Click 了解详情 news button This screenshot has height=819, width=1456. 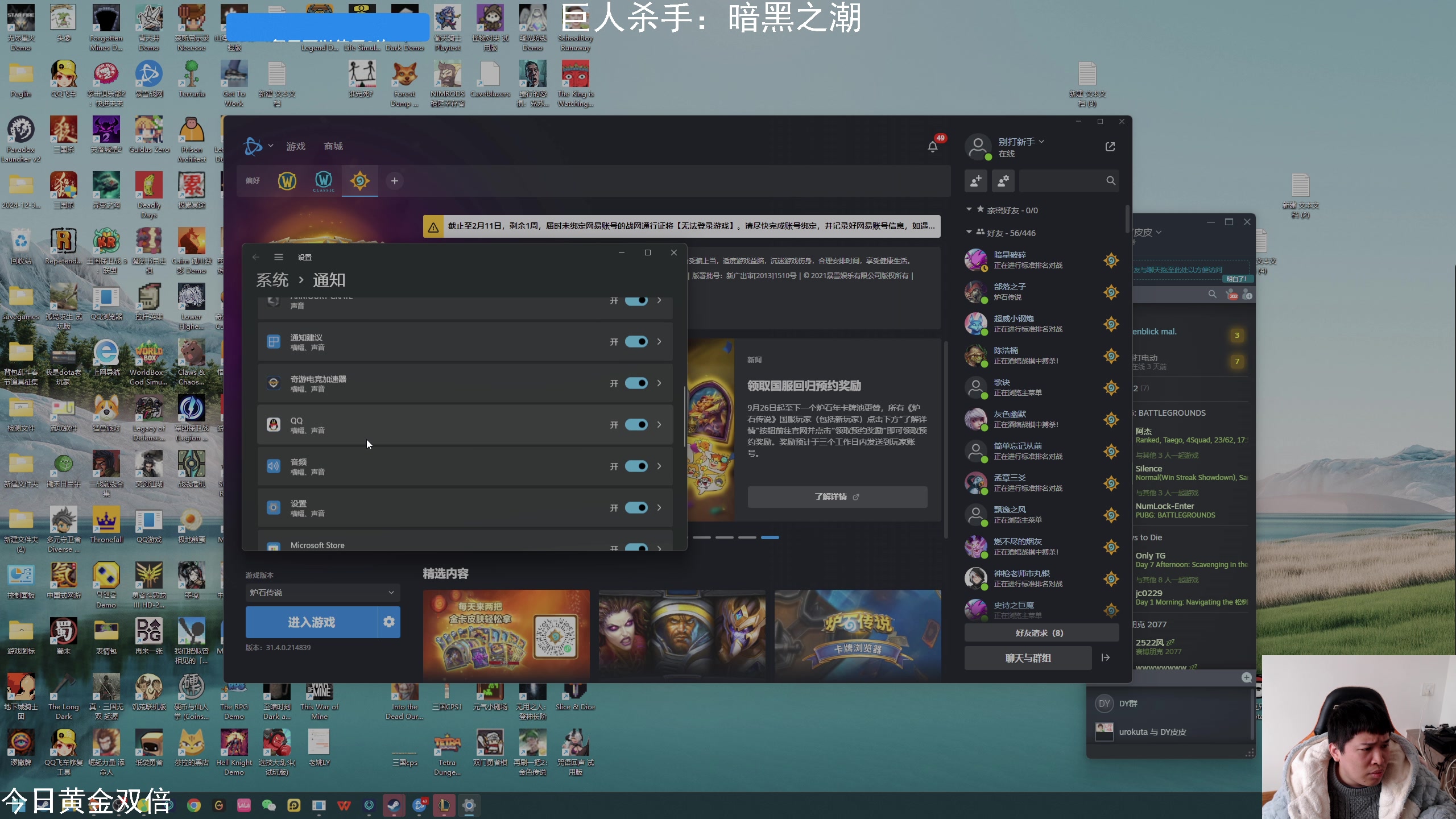837,497
